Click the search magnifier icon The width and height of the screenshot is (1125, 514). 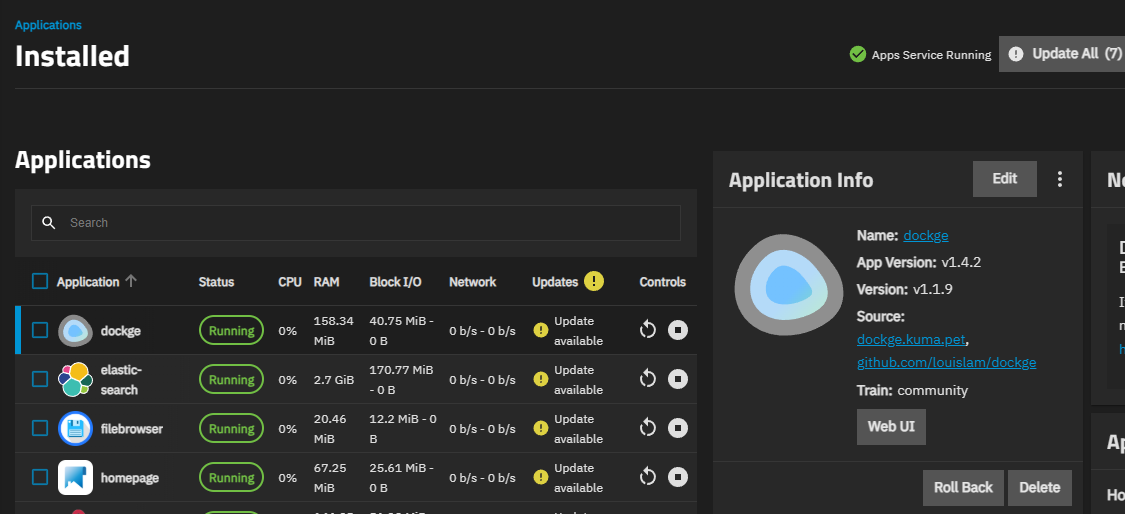(x=49, y=223)
